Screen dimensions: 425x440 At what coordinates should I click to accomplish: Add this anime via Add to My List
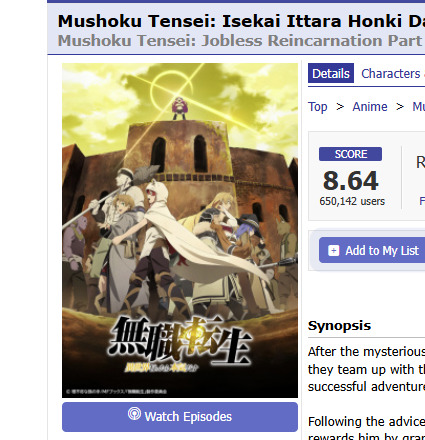tap(372, 250)
